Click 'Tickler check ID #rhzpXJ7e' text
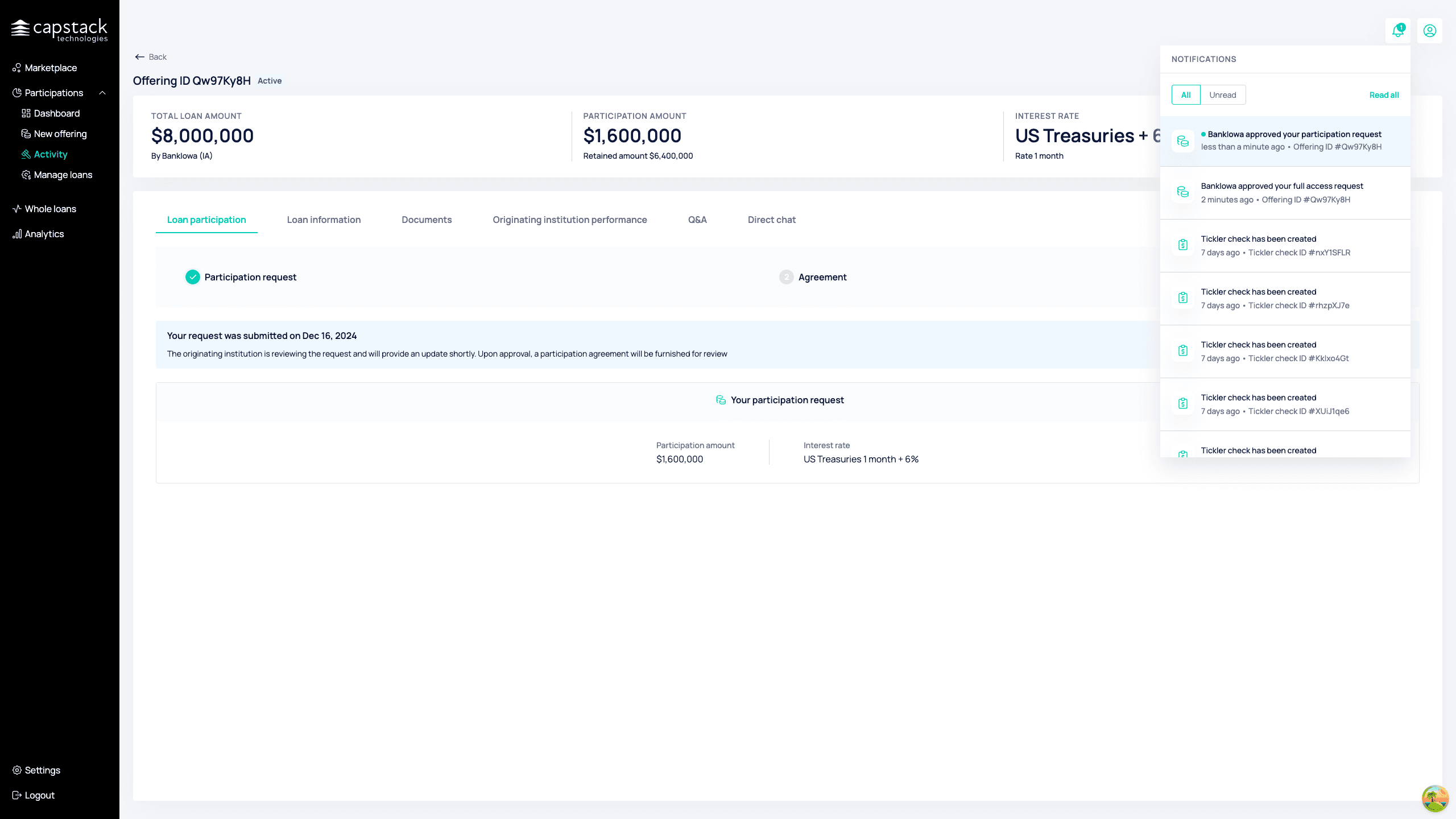1456x819 pixels. point(1298,305)
